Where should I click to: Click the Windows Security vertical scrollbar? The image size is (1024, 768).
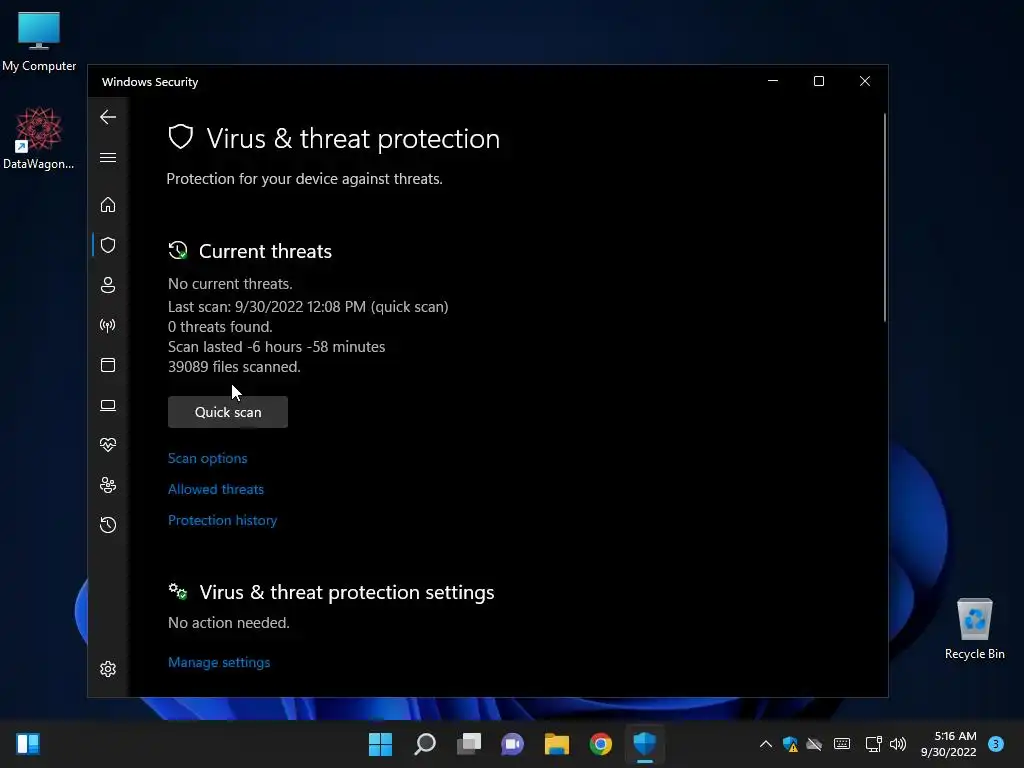click(885, 217)
